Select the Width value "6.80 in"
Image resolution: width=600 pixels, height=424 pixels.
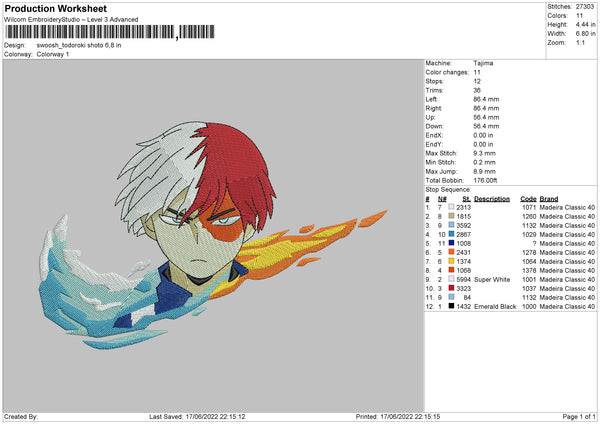point(585,34)
